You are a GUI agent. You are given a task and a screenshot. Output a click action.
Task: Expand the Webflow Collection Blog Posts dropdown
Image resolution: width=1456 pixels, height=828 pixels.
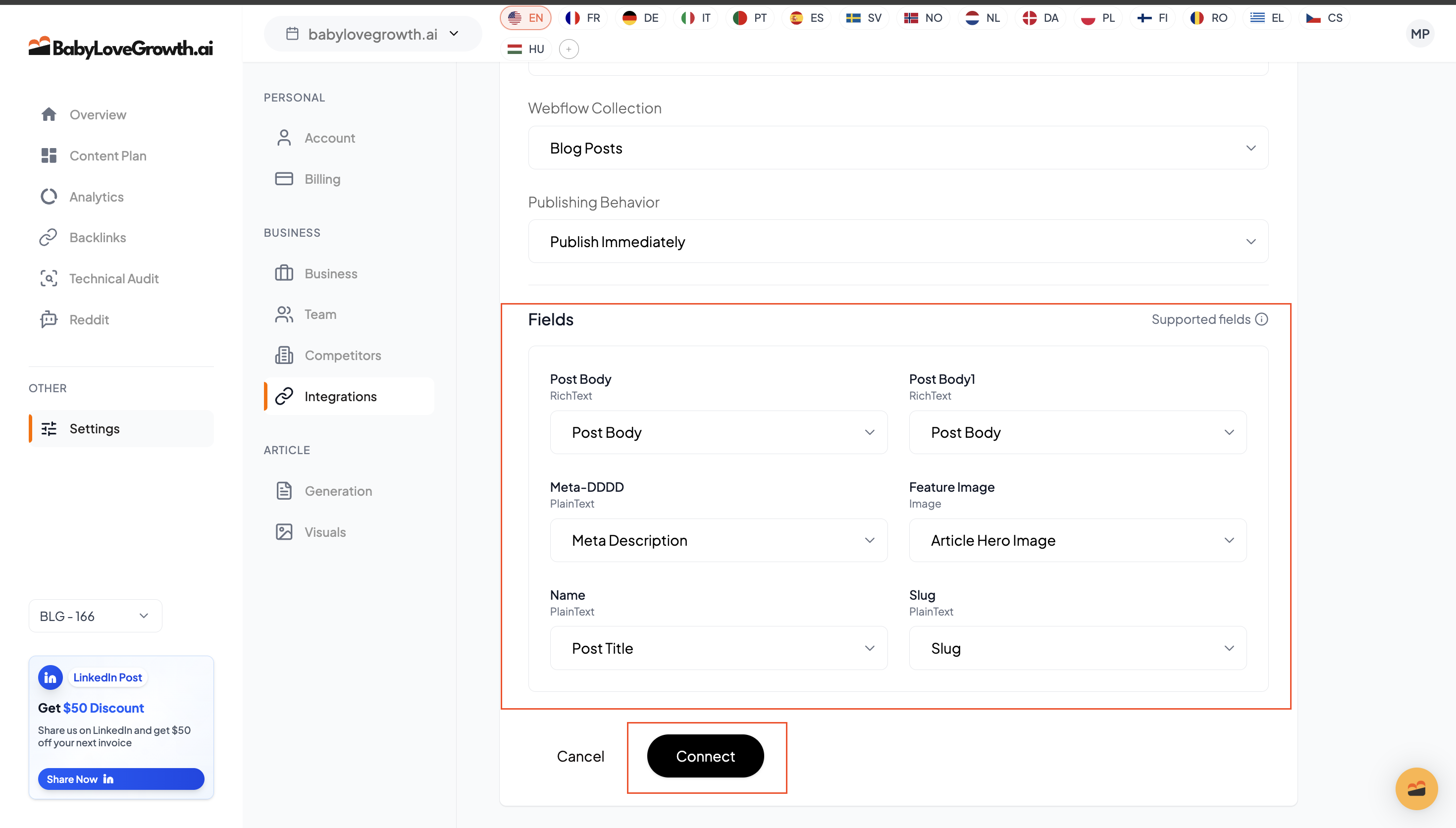898,148
